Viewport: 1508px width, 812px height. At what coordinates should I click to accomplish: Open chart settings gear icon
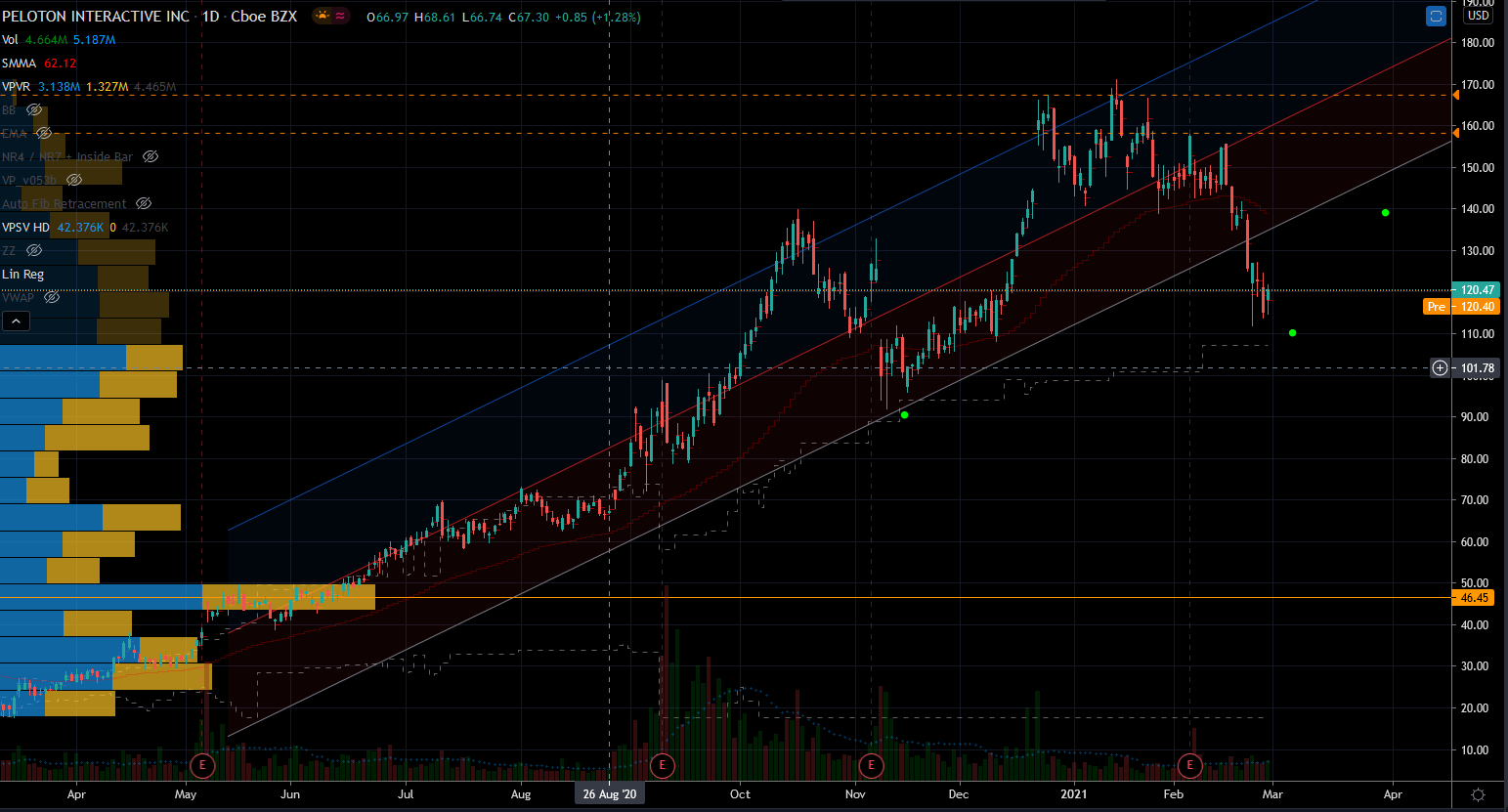pyautogui.click(x=1478, y=794)
